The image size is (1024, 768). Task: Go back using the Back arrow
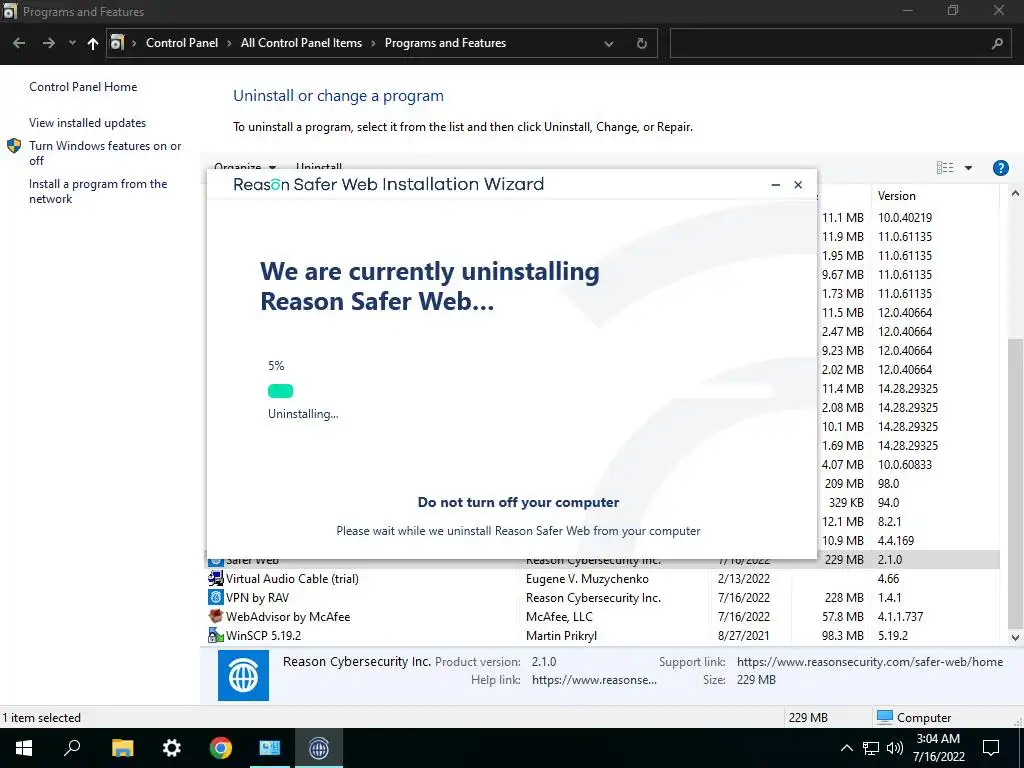(19, 43)
